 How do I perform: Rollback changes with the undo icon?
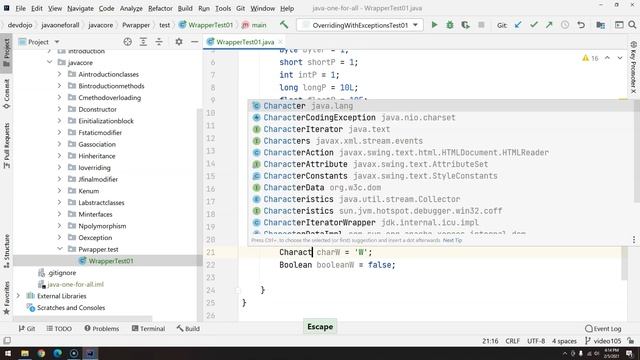pyautogui.click(x=581, y=25)
